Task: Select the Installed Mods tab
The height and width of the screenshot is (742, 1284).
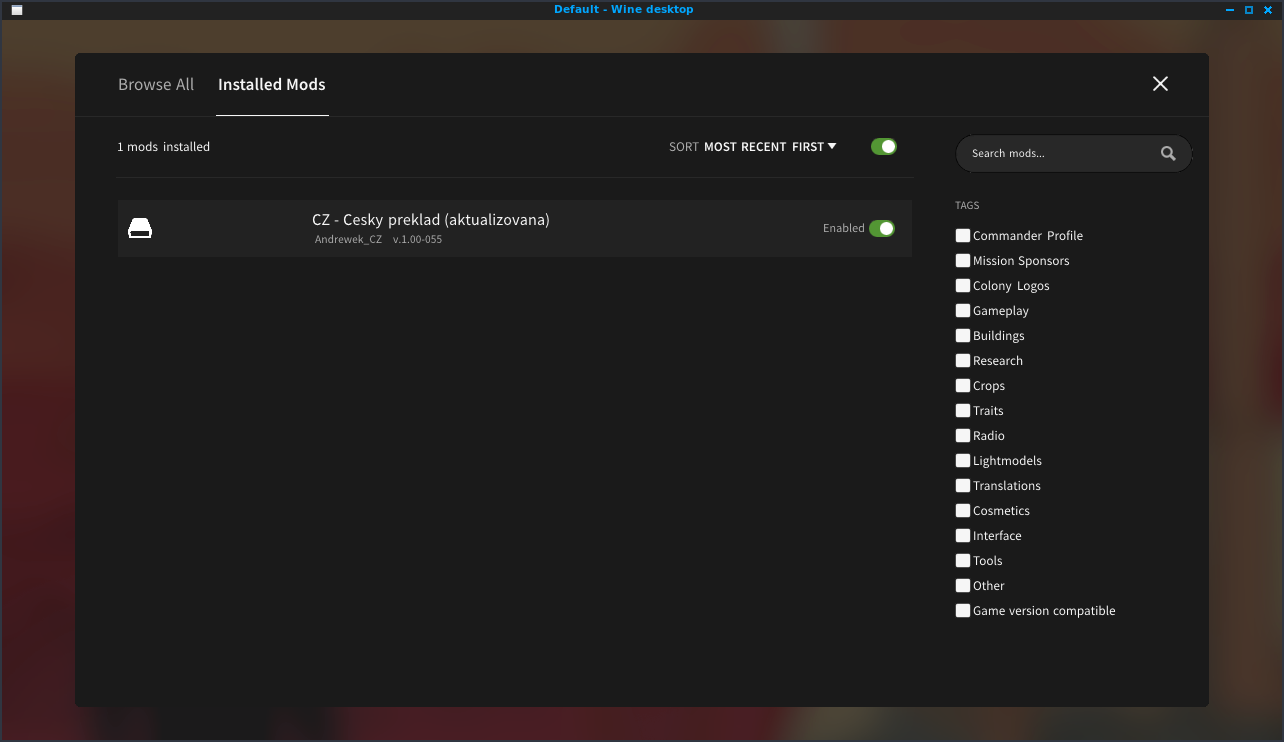Action: tap(272, 85)
